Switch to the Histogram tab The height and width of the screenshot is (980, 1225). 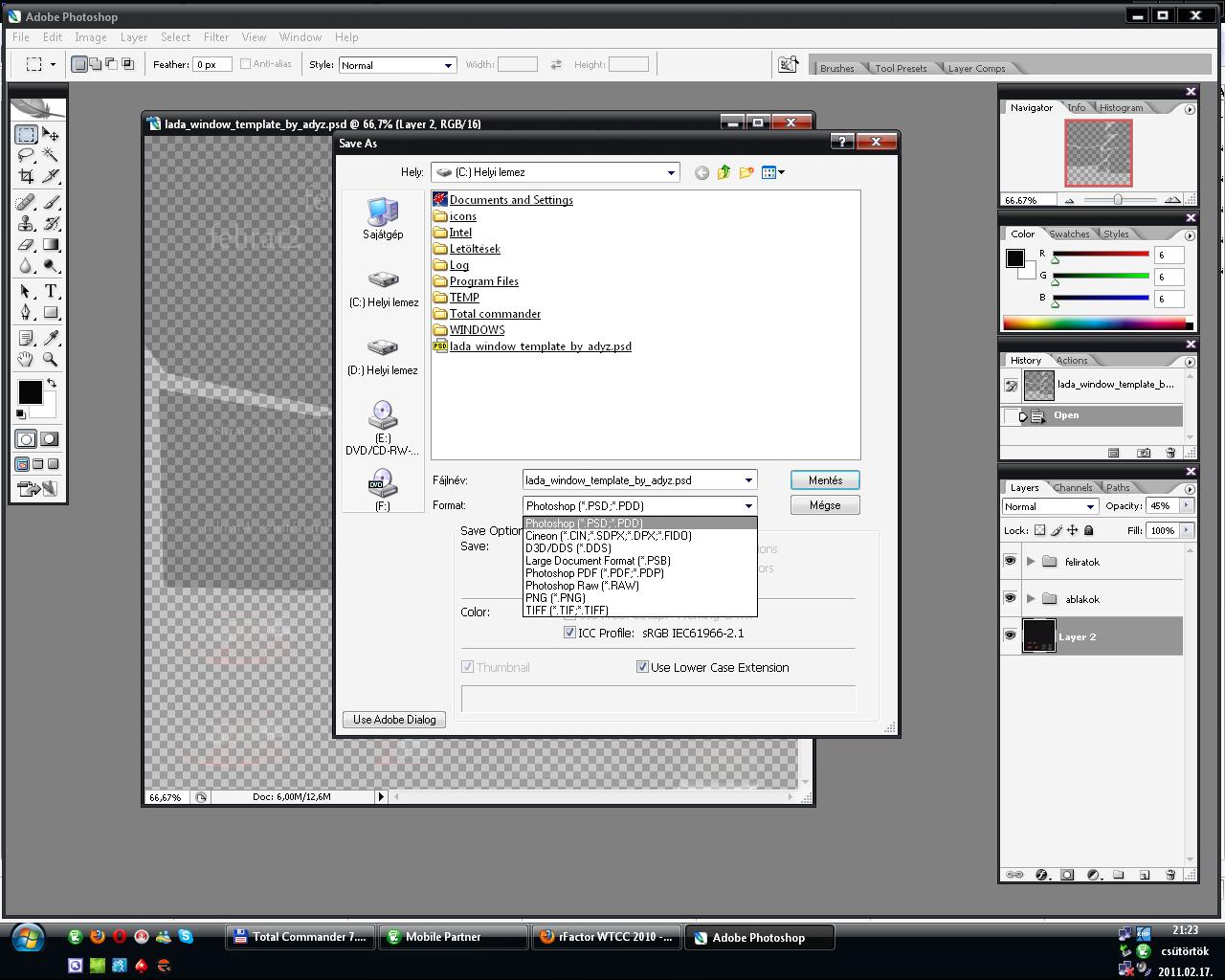point(1121,107)
